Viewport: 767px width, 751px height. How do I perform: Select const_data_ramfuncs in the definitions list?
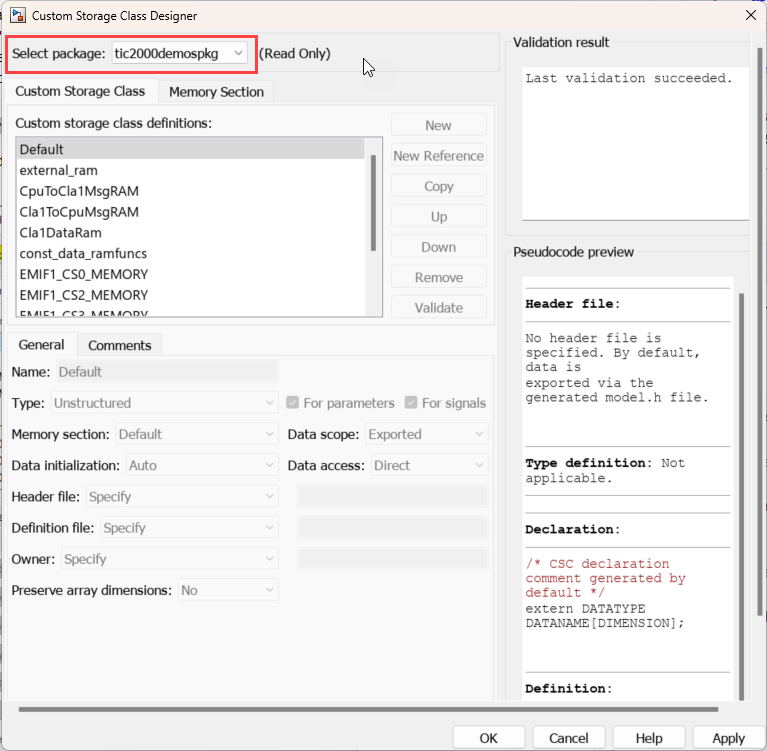(191, 253)
